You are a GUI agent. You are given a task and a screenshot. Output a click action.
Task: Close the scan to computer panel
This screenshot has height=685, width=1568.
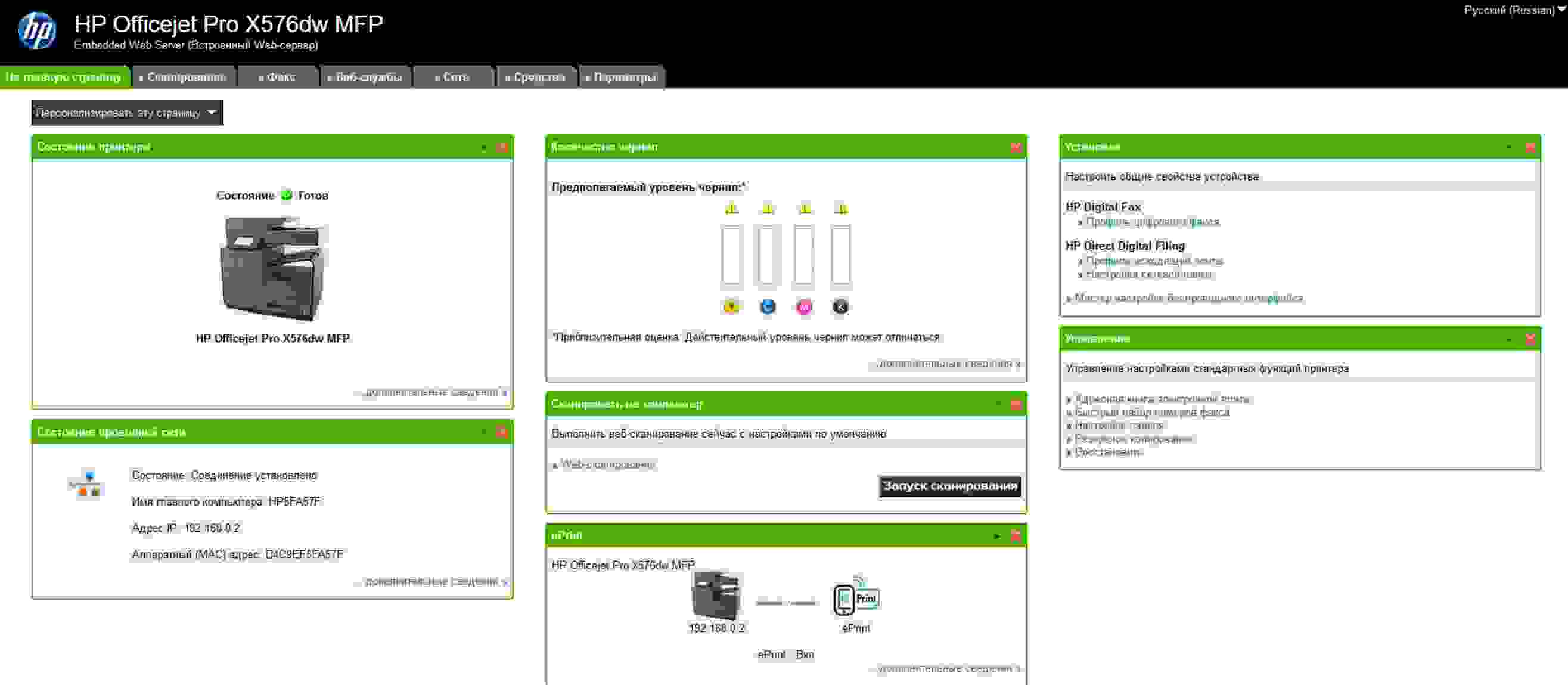coord(1016,404)
